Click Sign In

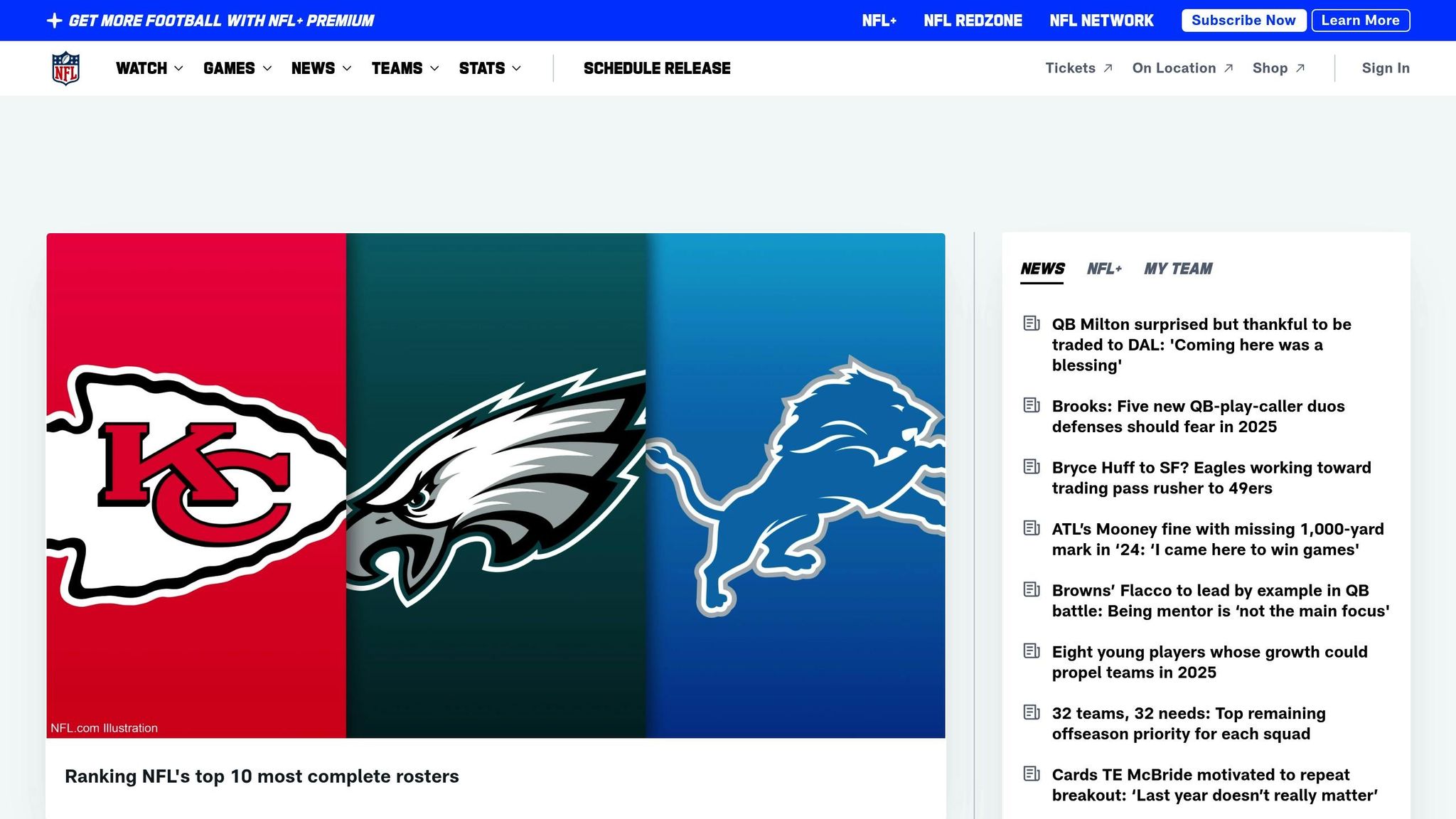coord(1386,68)
